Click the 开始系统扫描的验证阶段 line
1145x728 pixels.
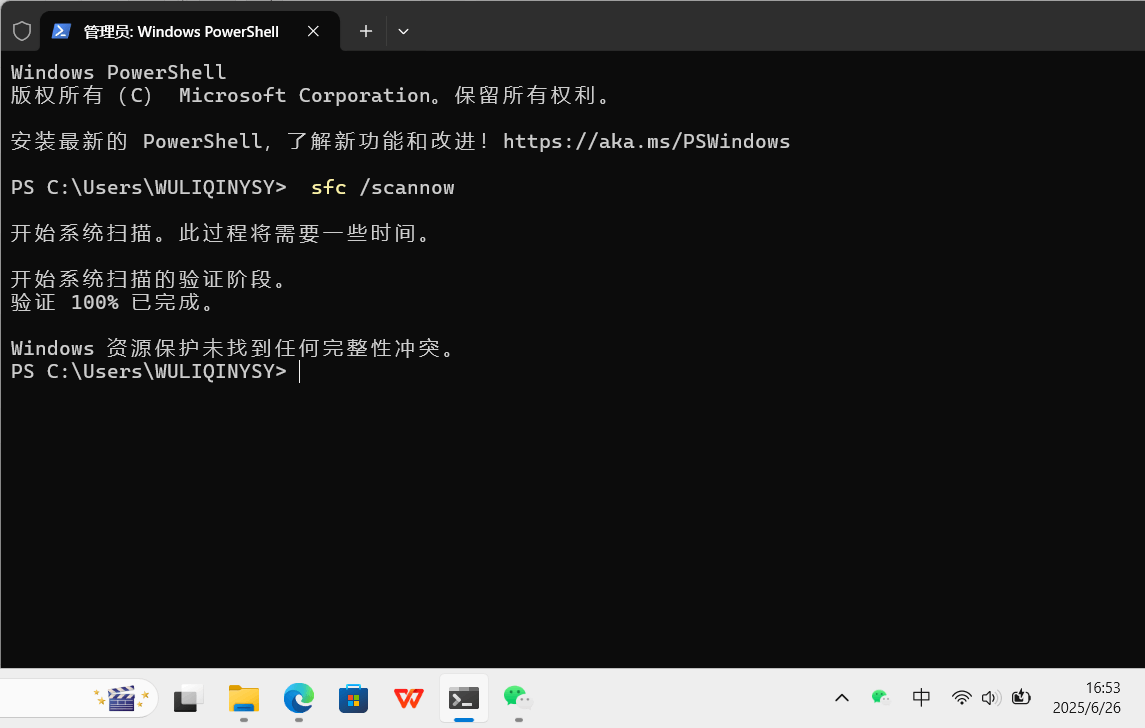(150, 279)
